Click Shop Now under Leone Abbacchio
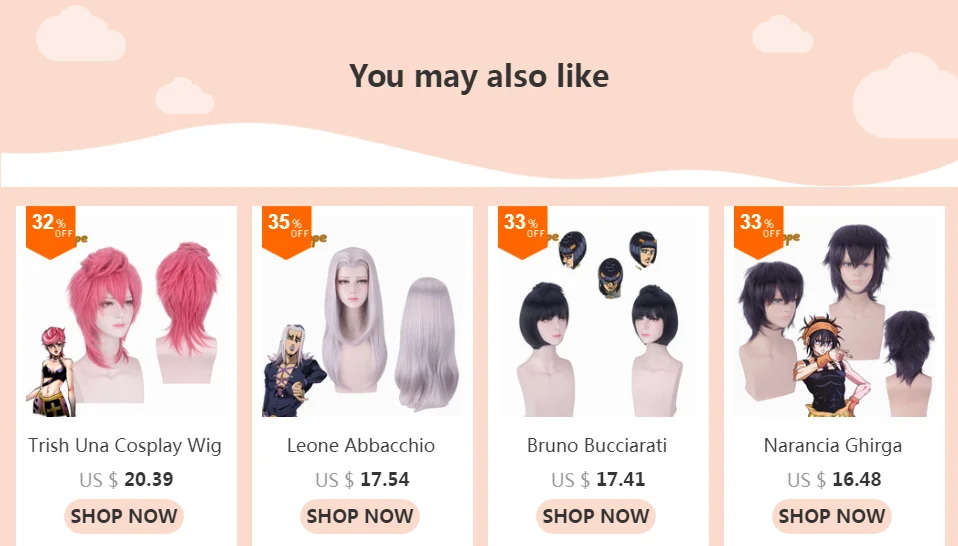The height and width of the screenshot is (546, 958). tap(360, 516)
